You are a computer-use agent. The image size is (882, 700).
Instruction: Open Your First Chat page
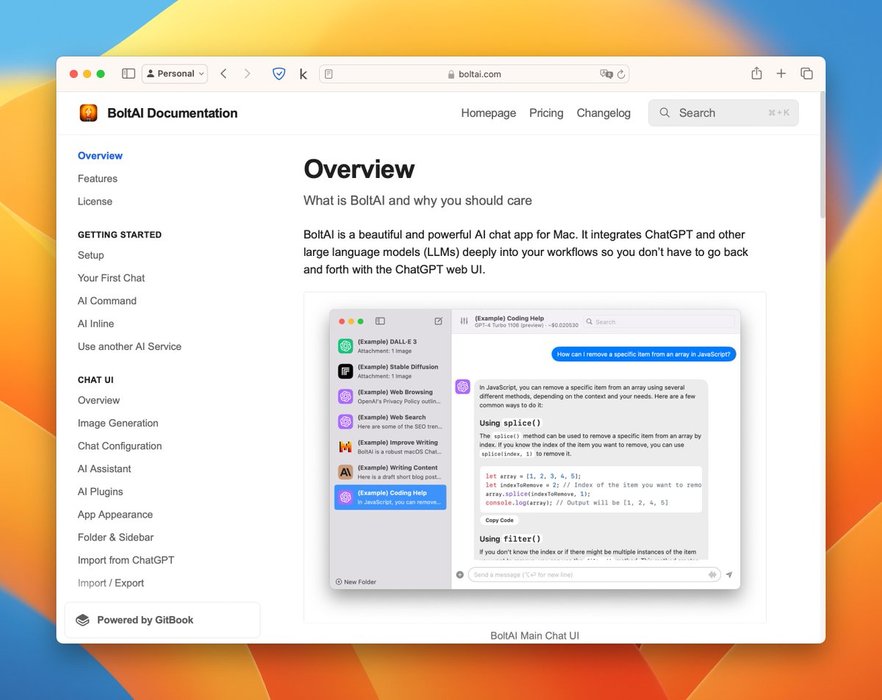(x=111, y=278)
